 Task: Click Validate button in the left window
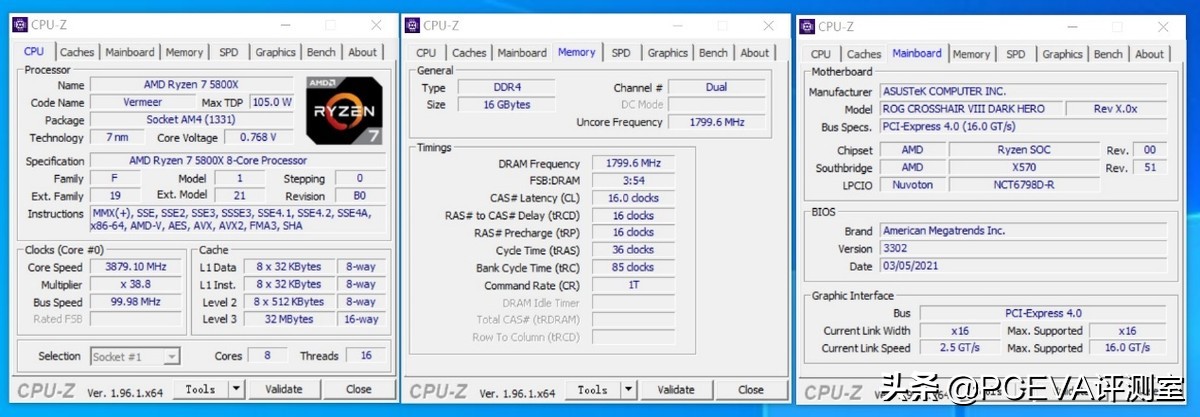284,389
